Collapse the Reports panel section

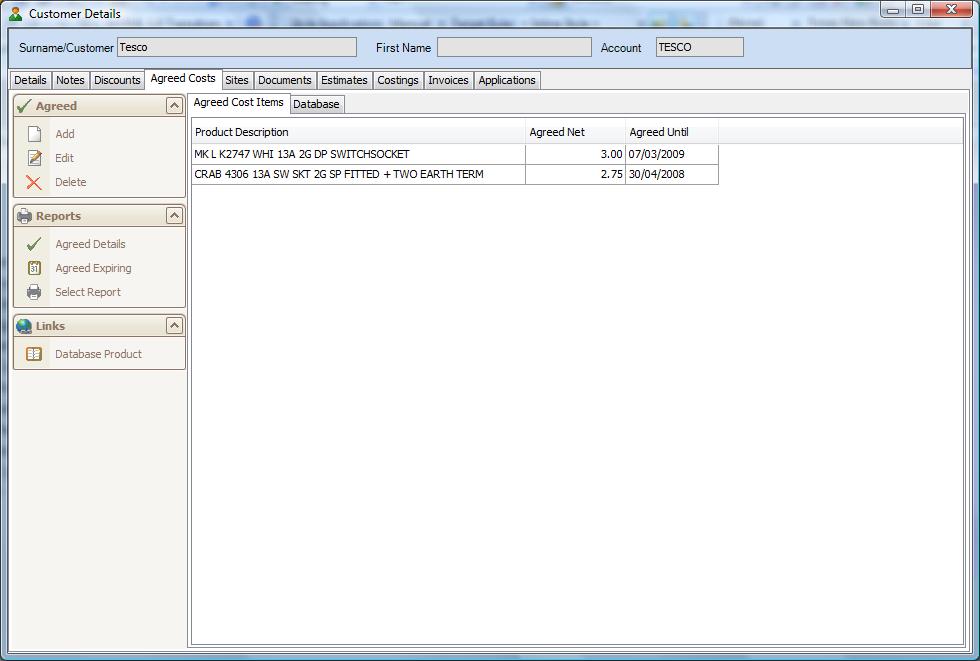click(x=174, y=216)
